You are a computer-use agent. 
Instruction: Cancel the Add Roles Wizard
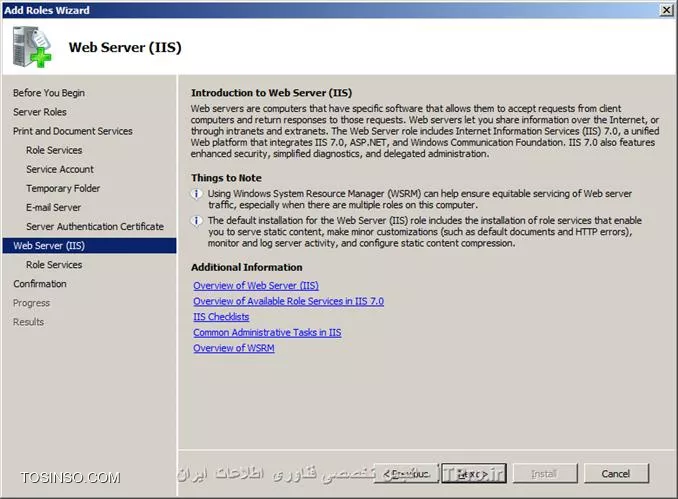(x=616, y=473)
